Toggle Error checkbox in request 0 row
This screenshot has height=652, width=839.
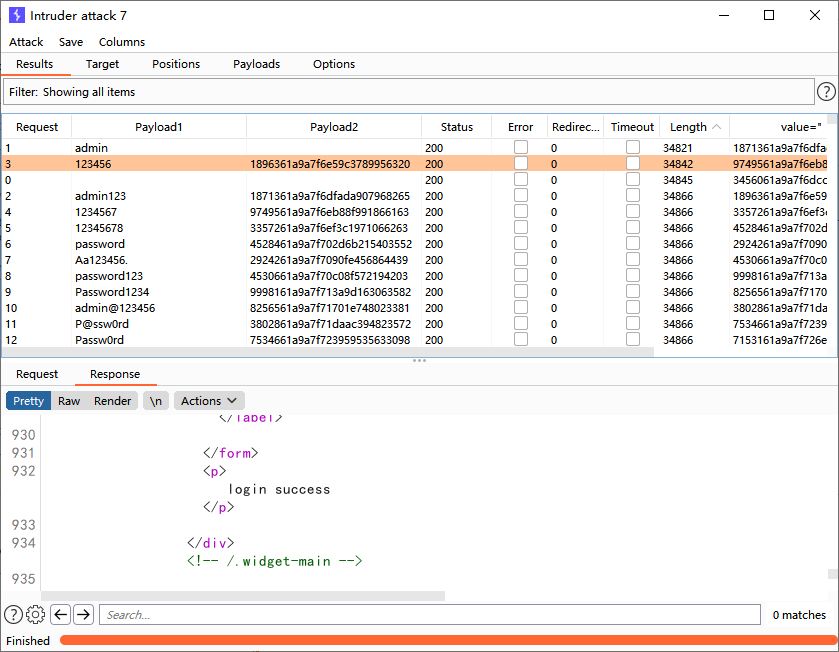(521, 179)
